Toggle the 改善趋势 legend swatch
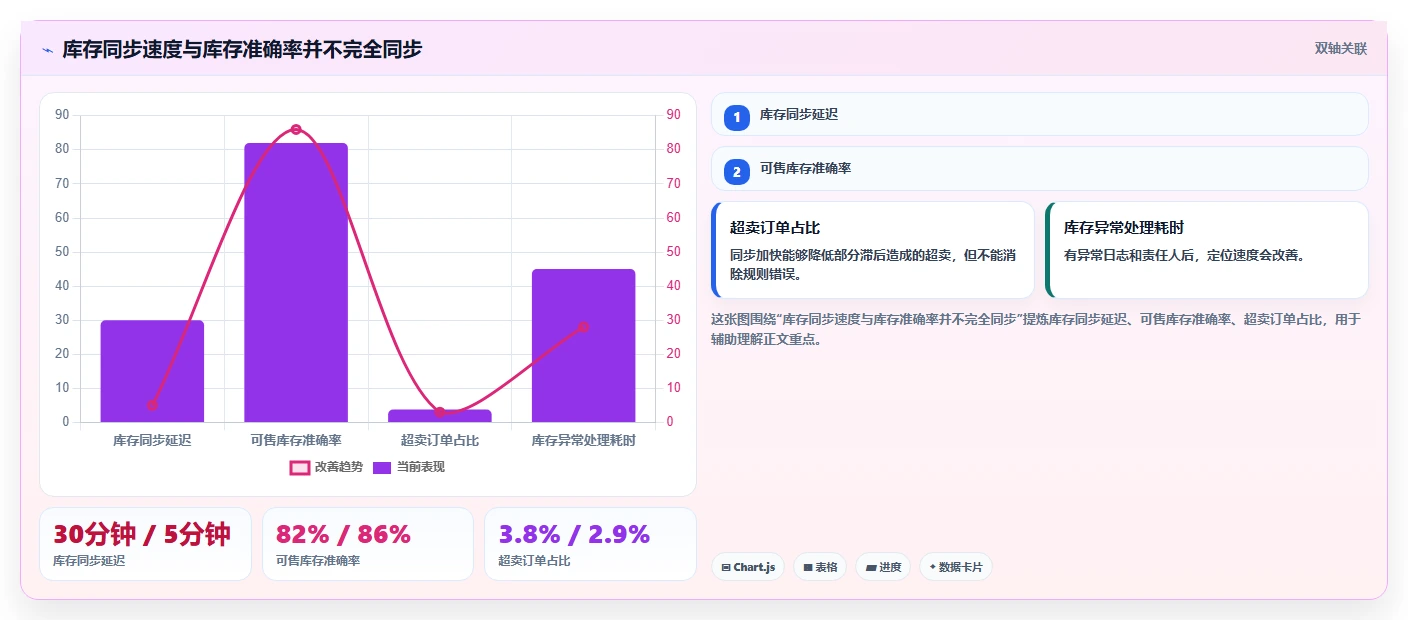1408x620 pixels. tap(300, 467)
